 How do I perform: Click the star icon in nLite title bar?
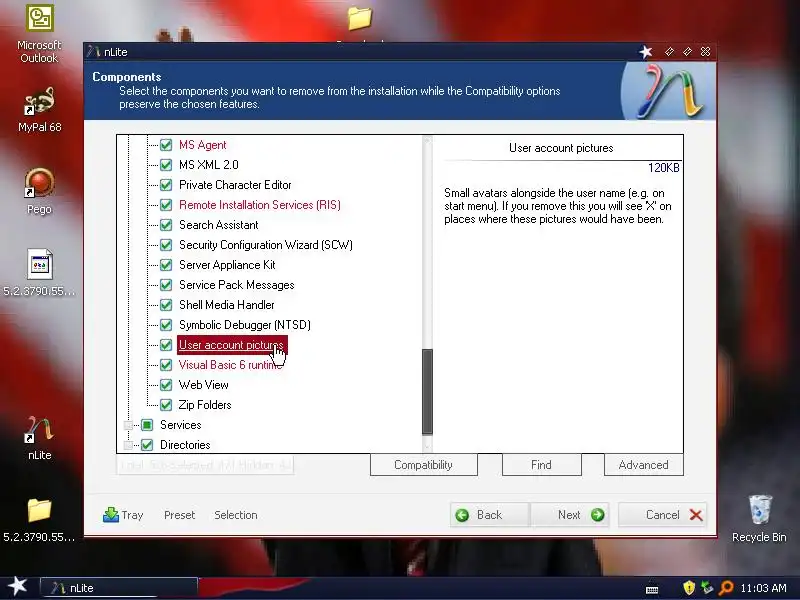click(646, 52)
